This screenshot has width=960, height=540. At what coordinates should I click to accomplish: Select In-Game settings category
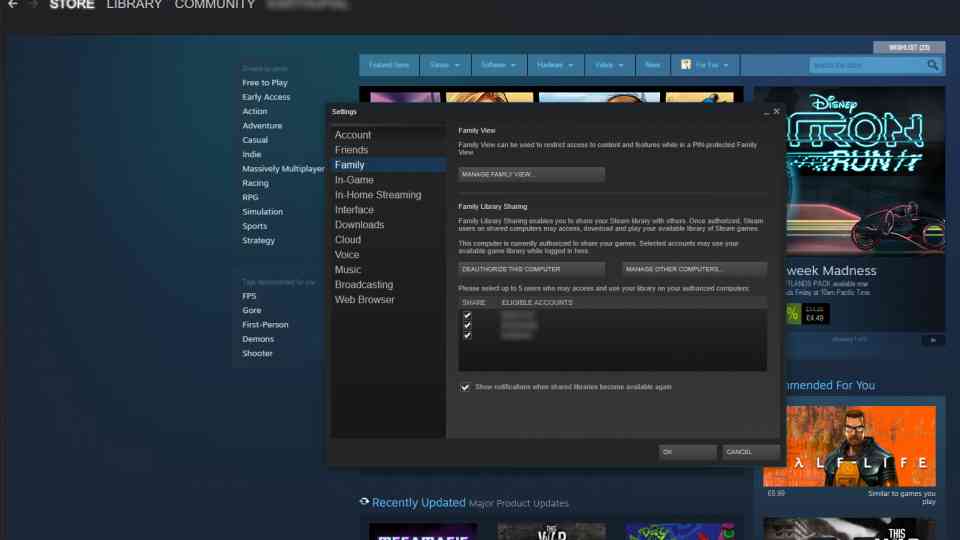click(x=388, y=180)
